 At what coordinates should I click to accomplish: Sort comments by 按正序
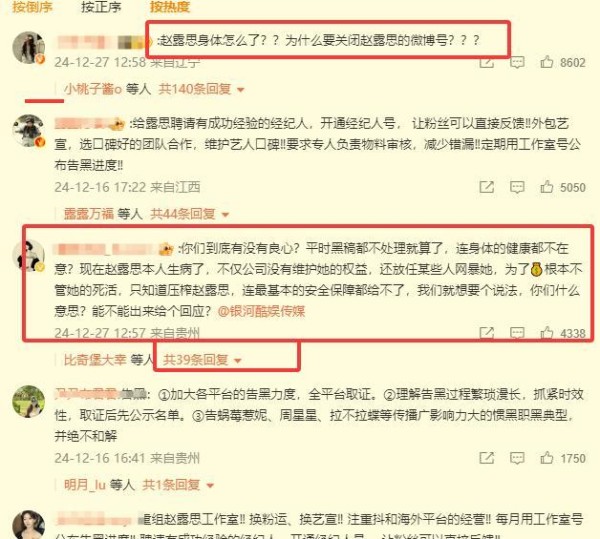tap(101, 7)
